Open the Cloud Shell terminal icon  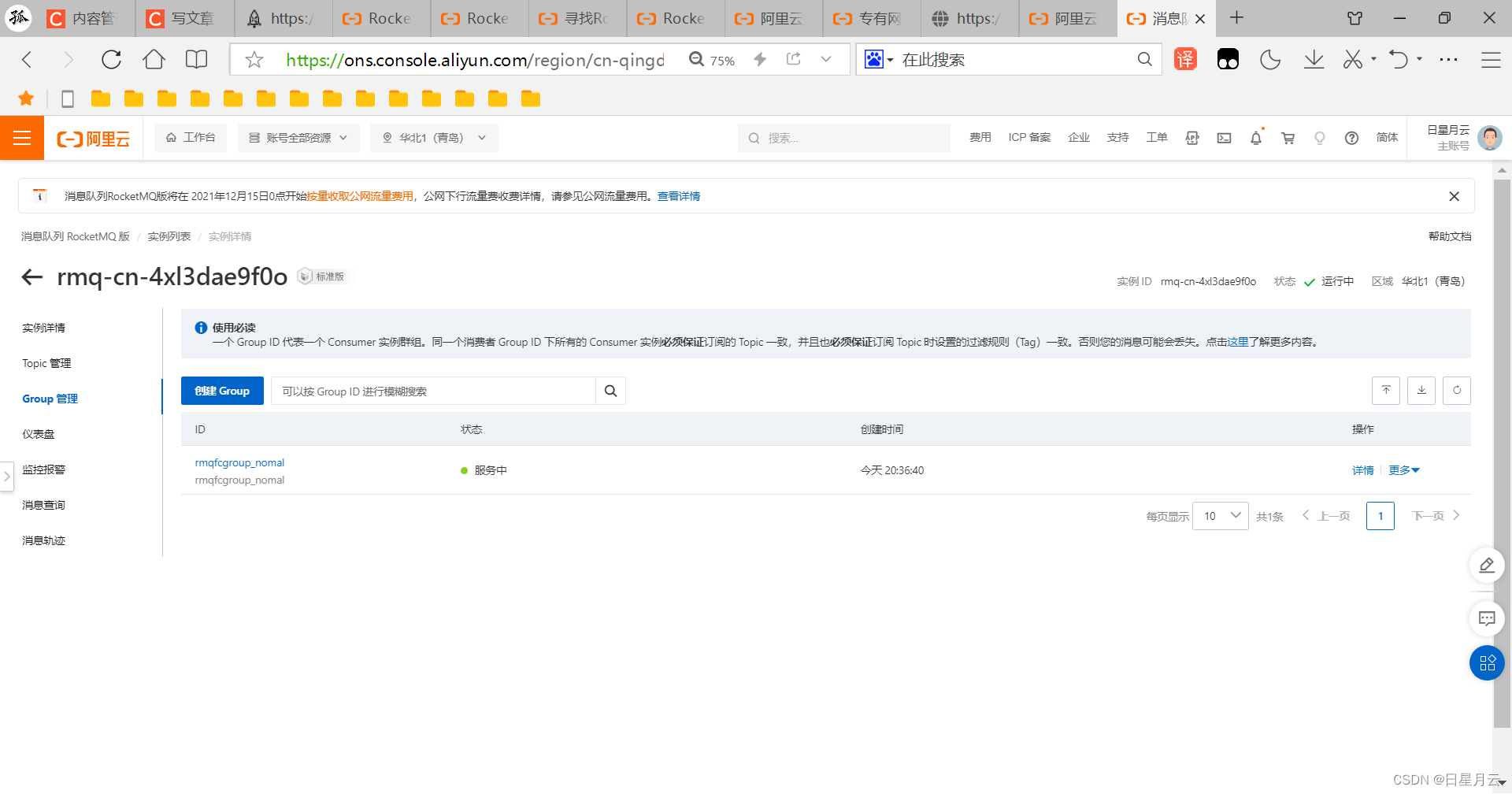point(1224,138)
